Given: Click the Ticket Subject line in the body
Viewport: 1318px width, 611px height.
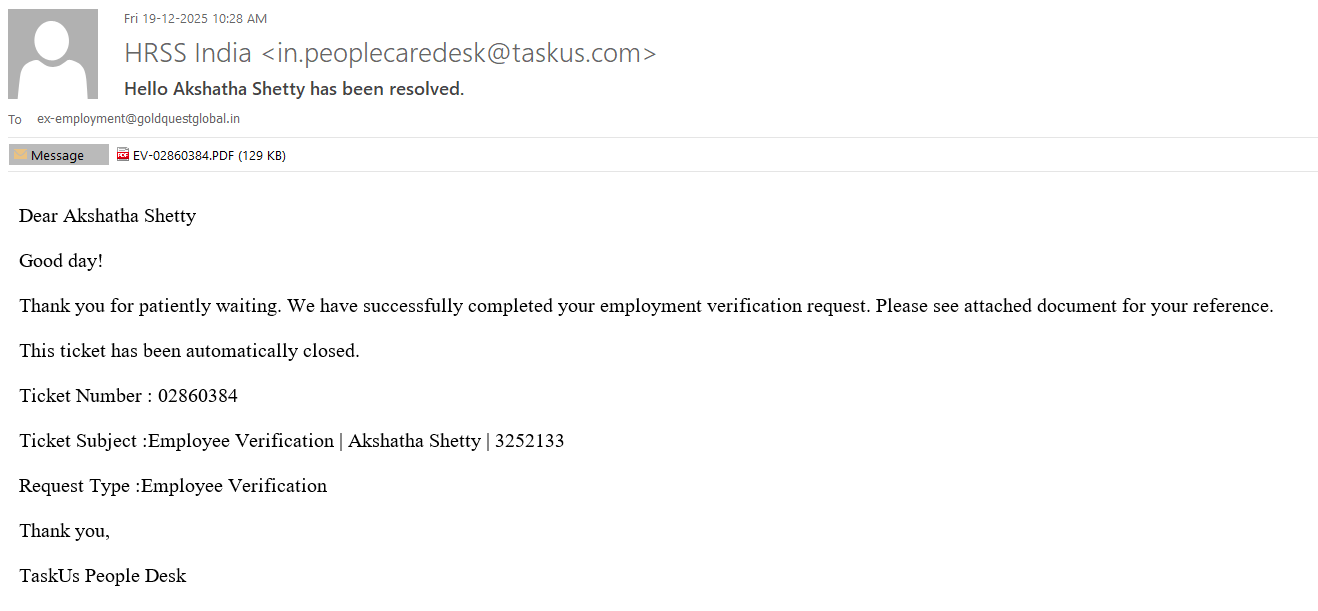Looking at the screenshot, I should [x=291, y=441].
